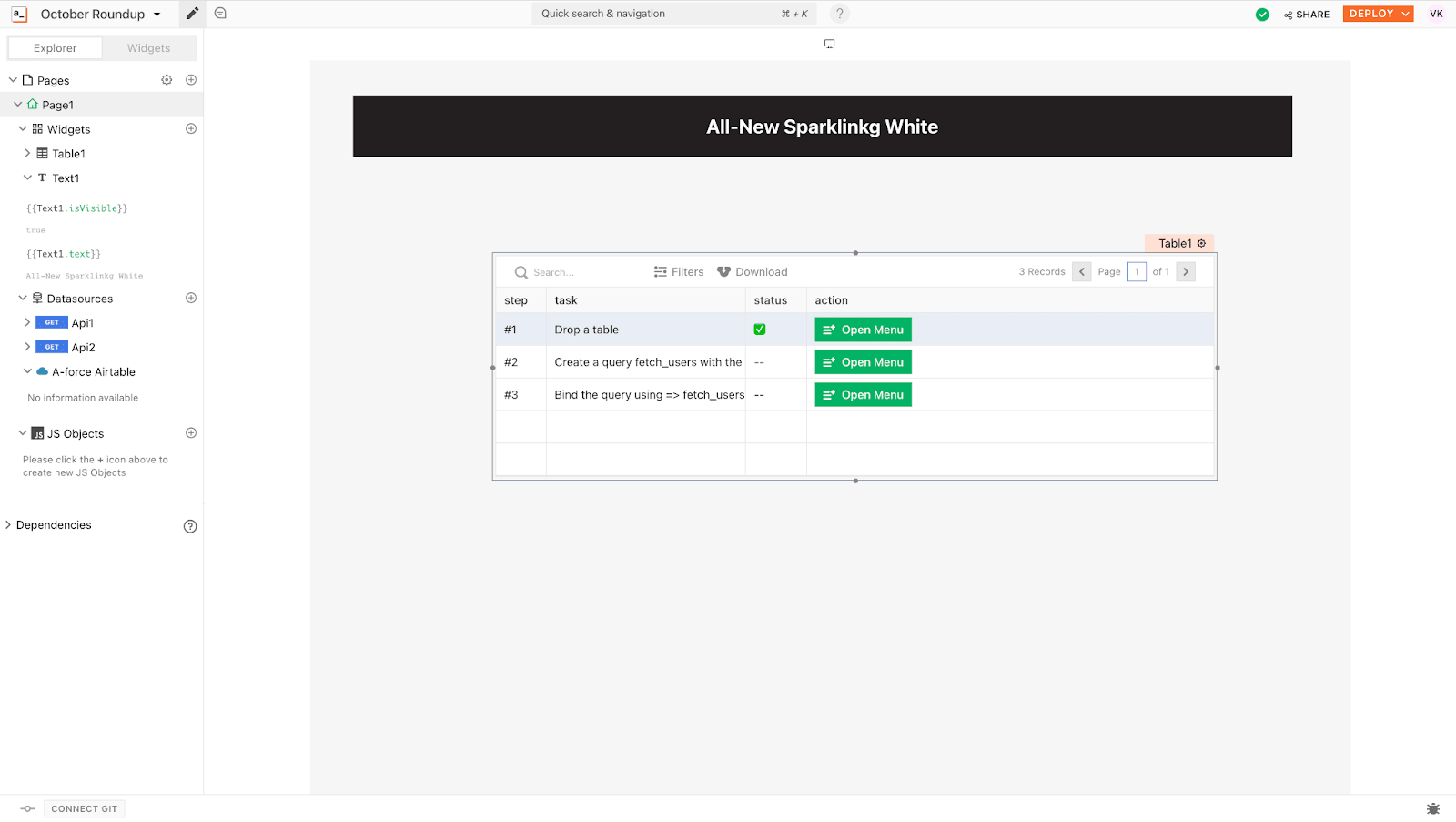Click the edit pencil icon in header
This screenshot has height=822, width=1456.
(192, 14)
